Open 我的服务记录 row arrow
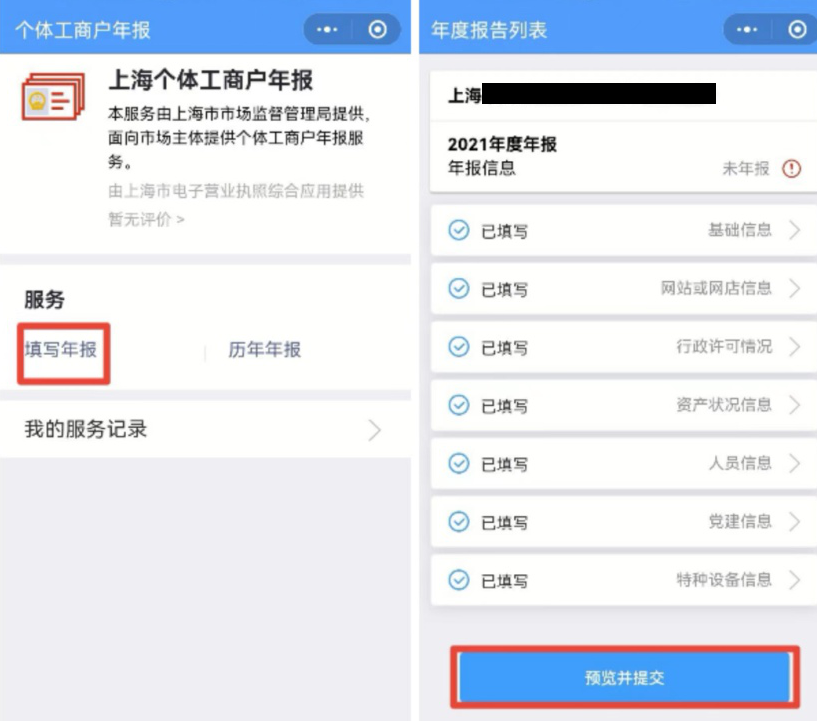Screen dimensions: 817x721 tap(375, 430)
